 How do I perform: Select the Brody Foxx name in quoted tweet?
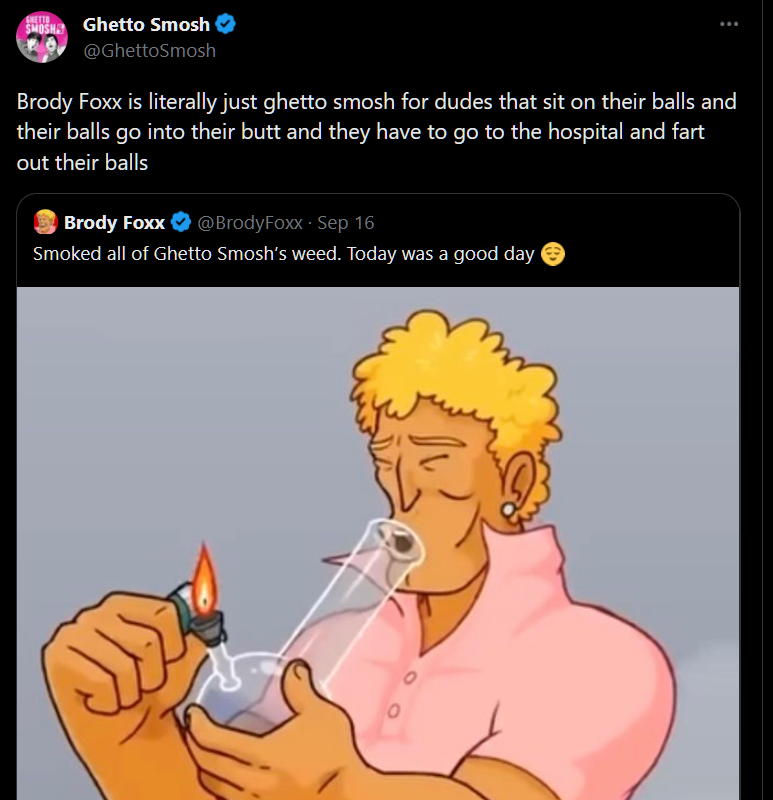(114, 222)
